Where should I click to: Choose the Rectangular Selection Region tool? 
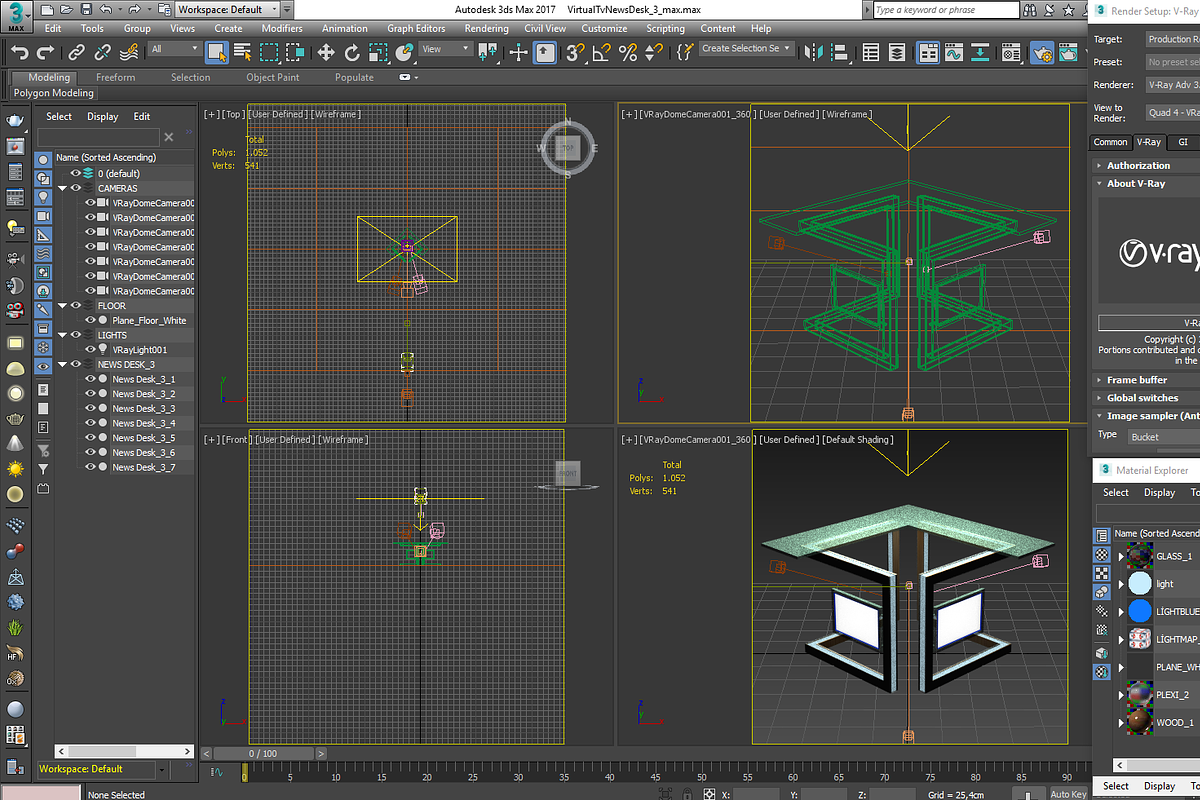(x=270, y=52)
